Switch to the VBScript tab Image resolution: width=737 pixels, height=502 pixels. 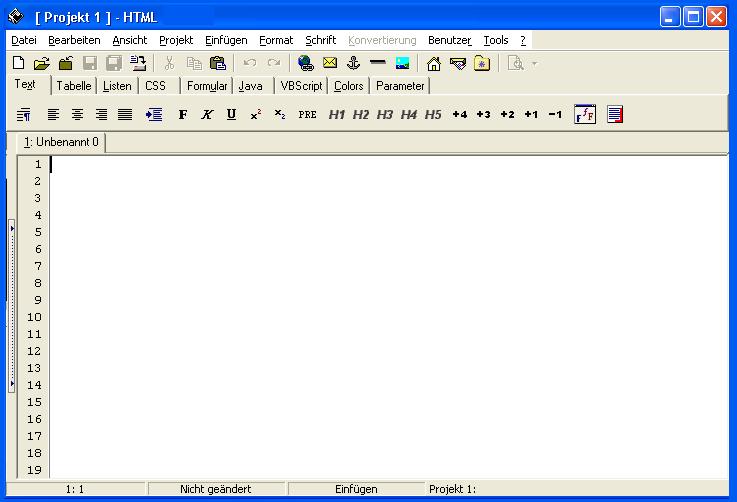[301, 86]
